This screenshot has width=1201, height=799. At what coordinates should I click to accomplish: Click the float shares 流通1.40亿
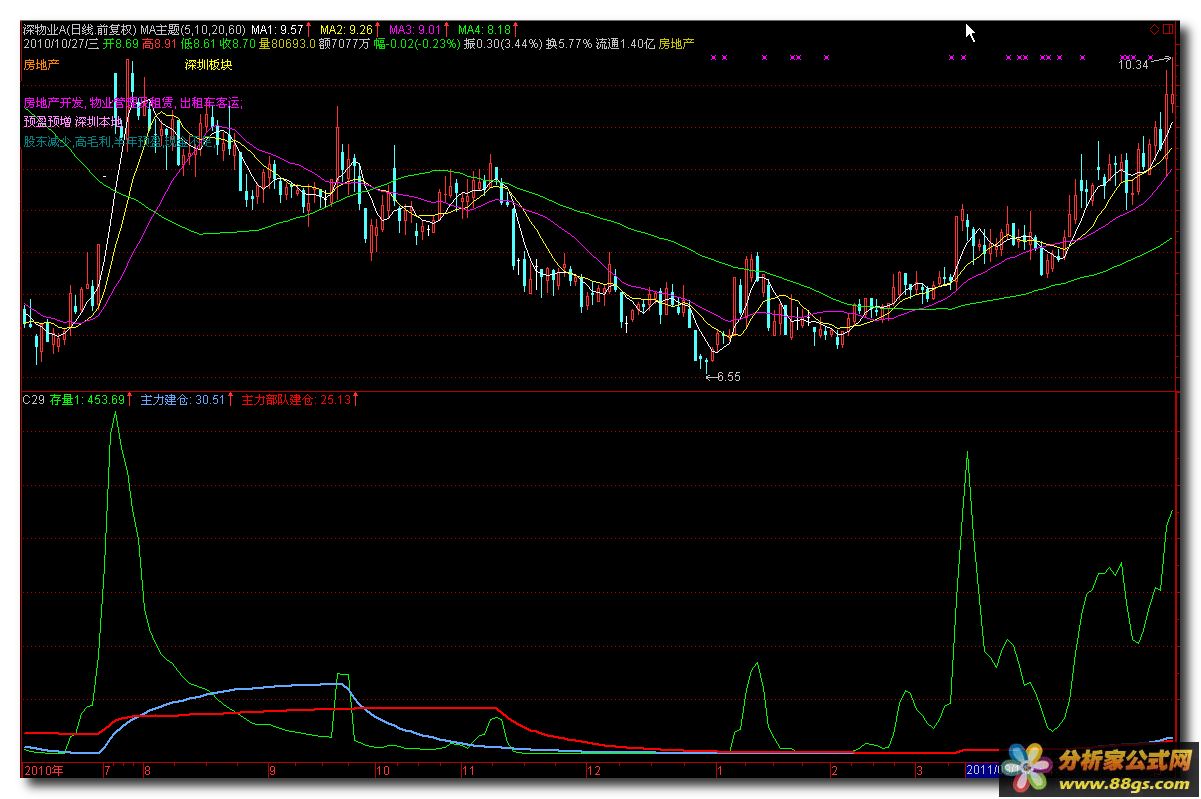pyautogui.click(x=624, y=44)
